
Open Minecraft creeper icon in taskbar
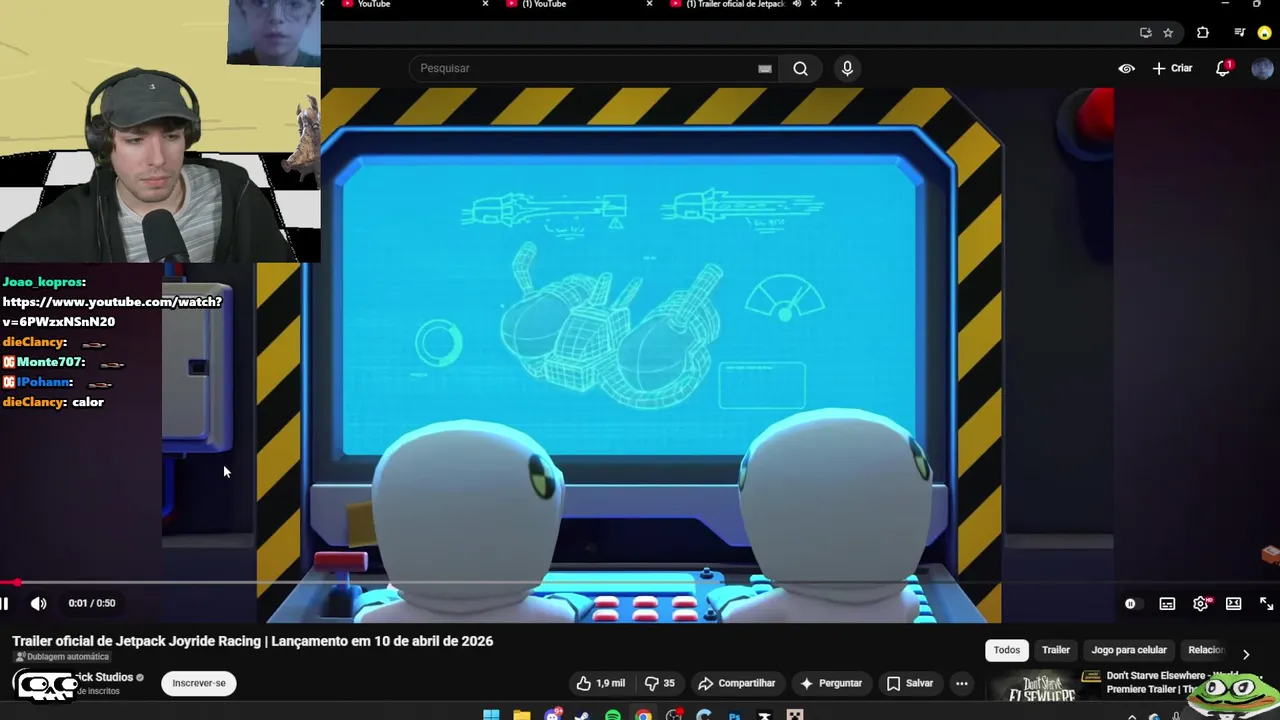point(795,715)
